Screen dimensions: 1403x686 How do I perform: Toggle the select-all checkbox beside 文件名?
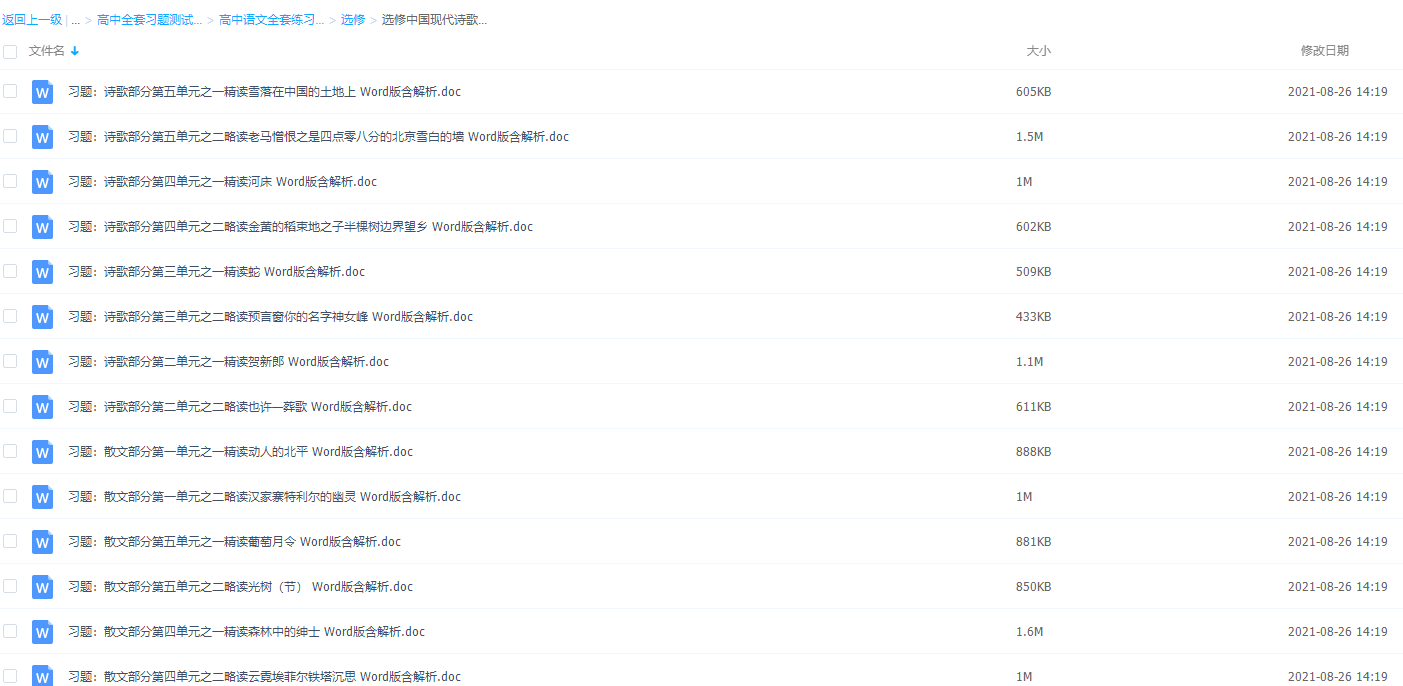pos(10,51)
